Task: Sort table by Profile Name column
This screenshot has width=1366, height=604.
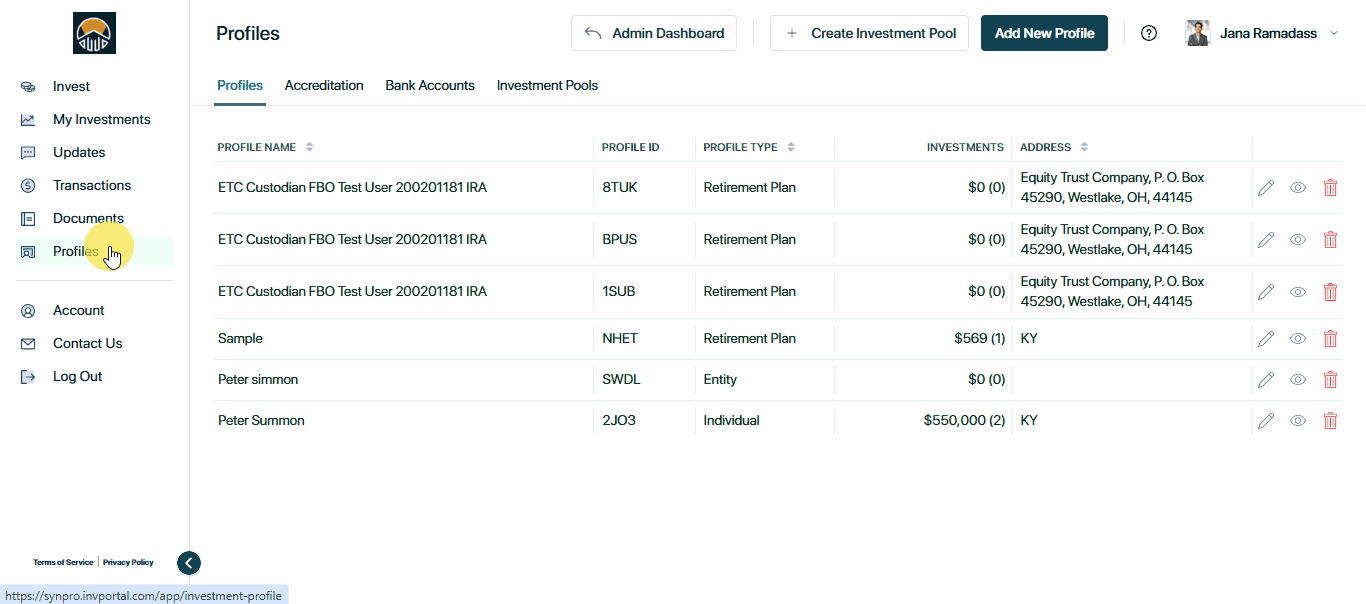Action: pos(309,147)
